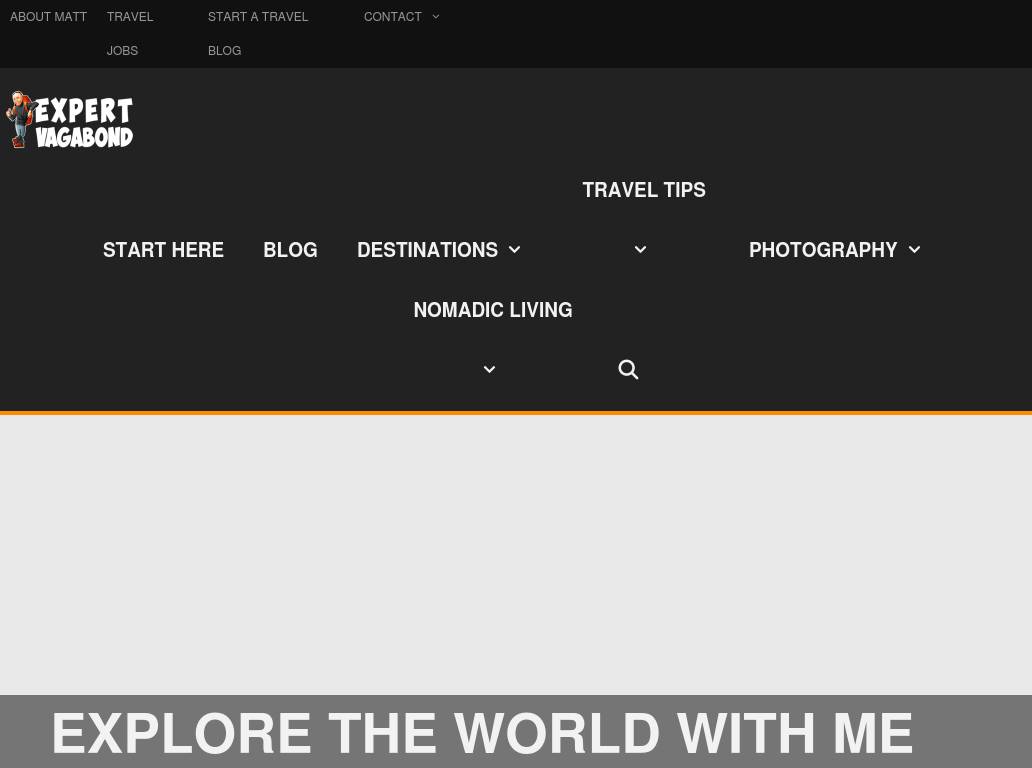Open the About Matt link
The height and width of the screenshot is (768, 1032).
(x=48, y=17)
